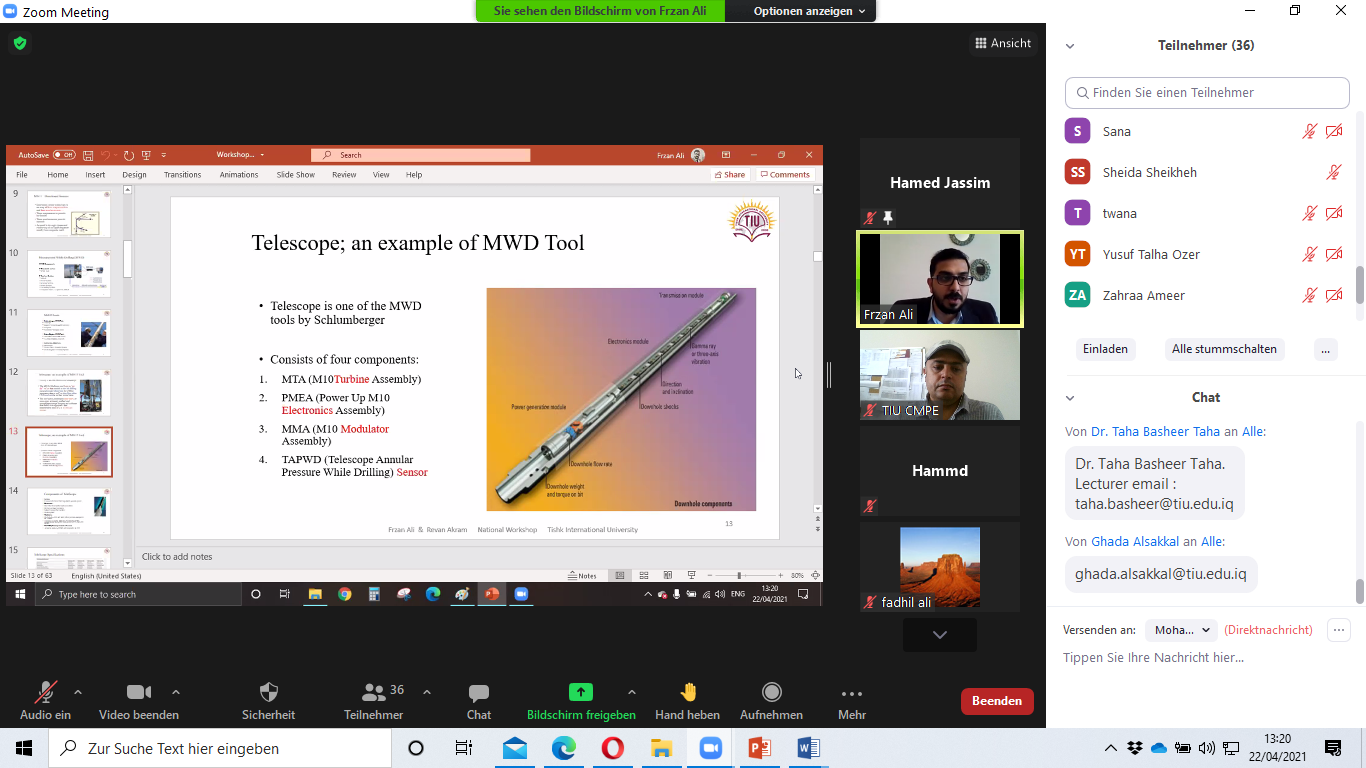Unmute microphone with Audio ein
The height and width of the screenshot is (768, 1366).
46,692
